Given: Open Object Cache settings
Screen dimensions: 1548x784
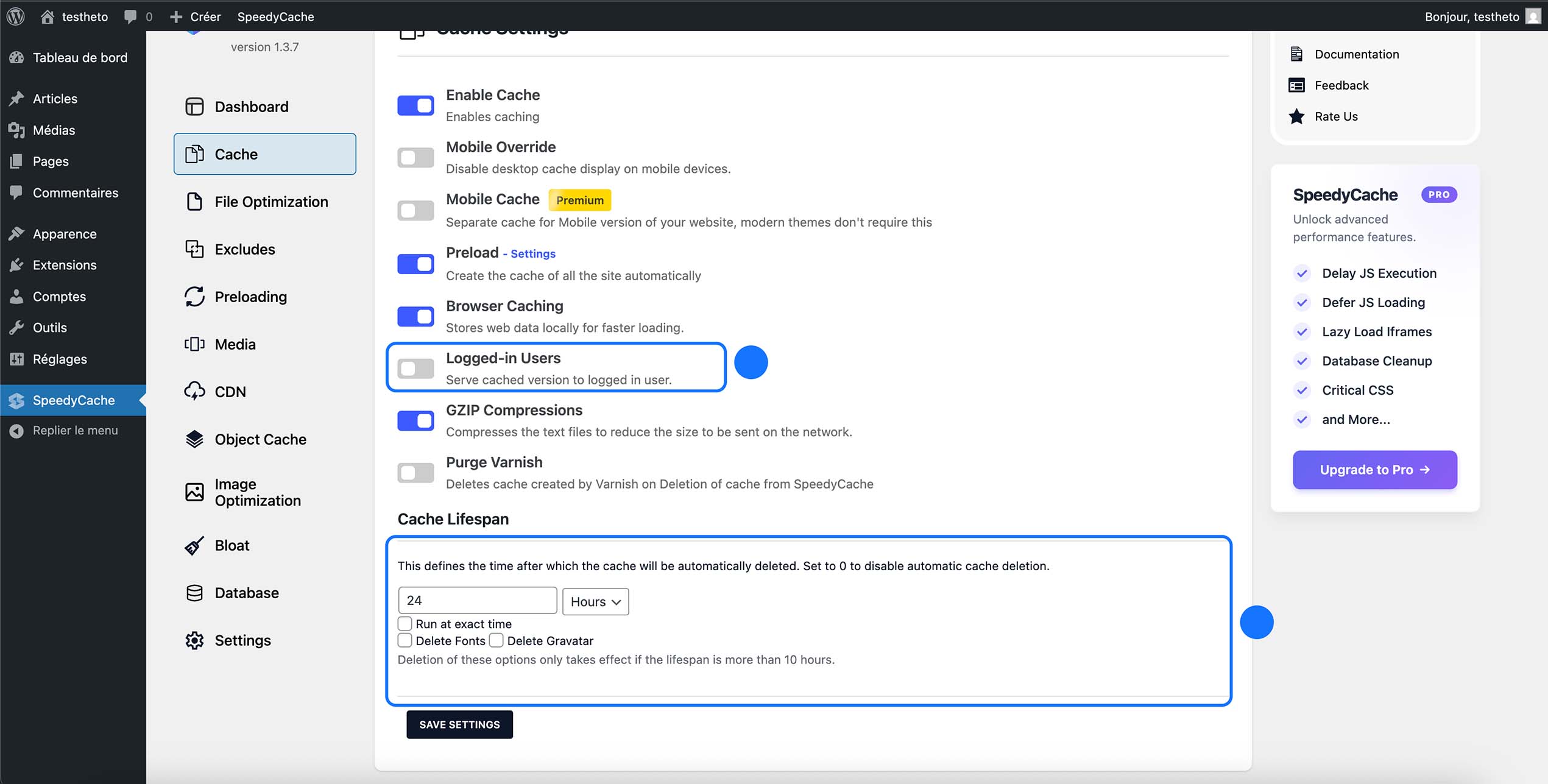Looking at the screenshot, I should point(261,439).
